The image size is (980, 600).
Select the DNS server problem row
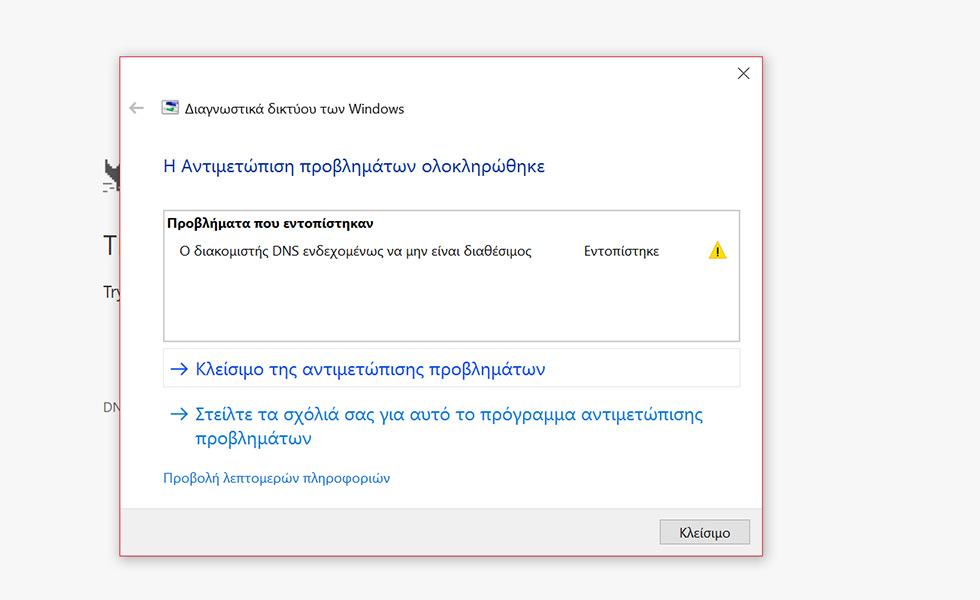(x=451, y=251)
